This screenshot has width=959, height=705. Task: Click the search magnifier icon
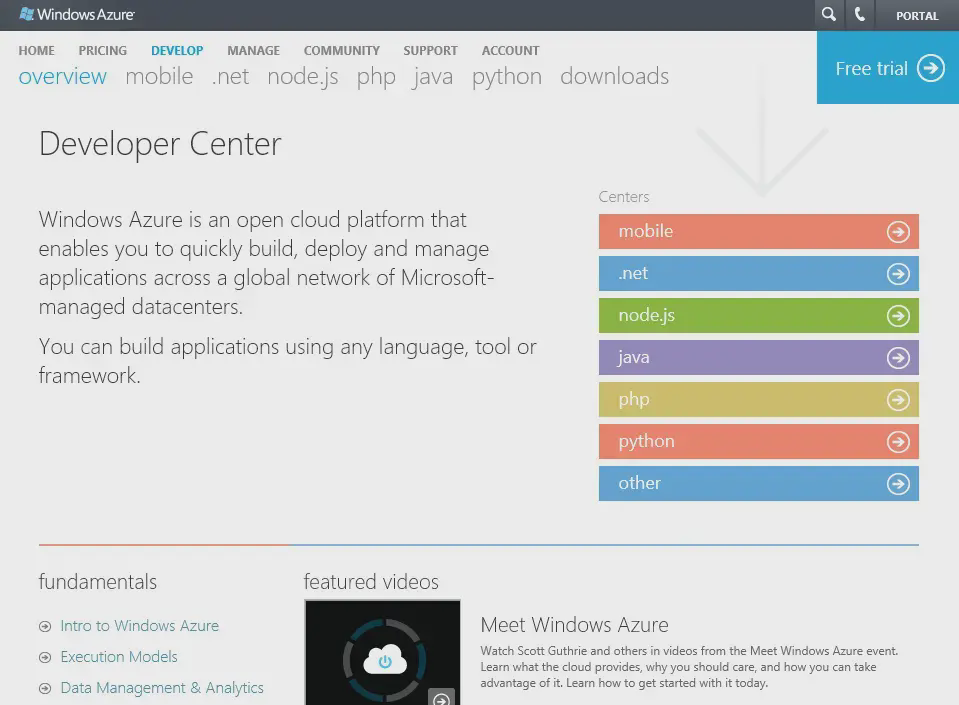point(828,15)
